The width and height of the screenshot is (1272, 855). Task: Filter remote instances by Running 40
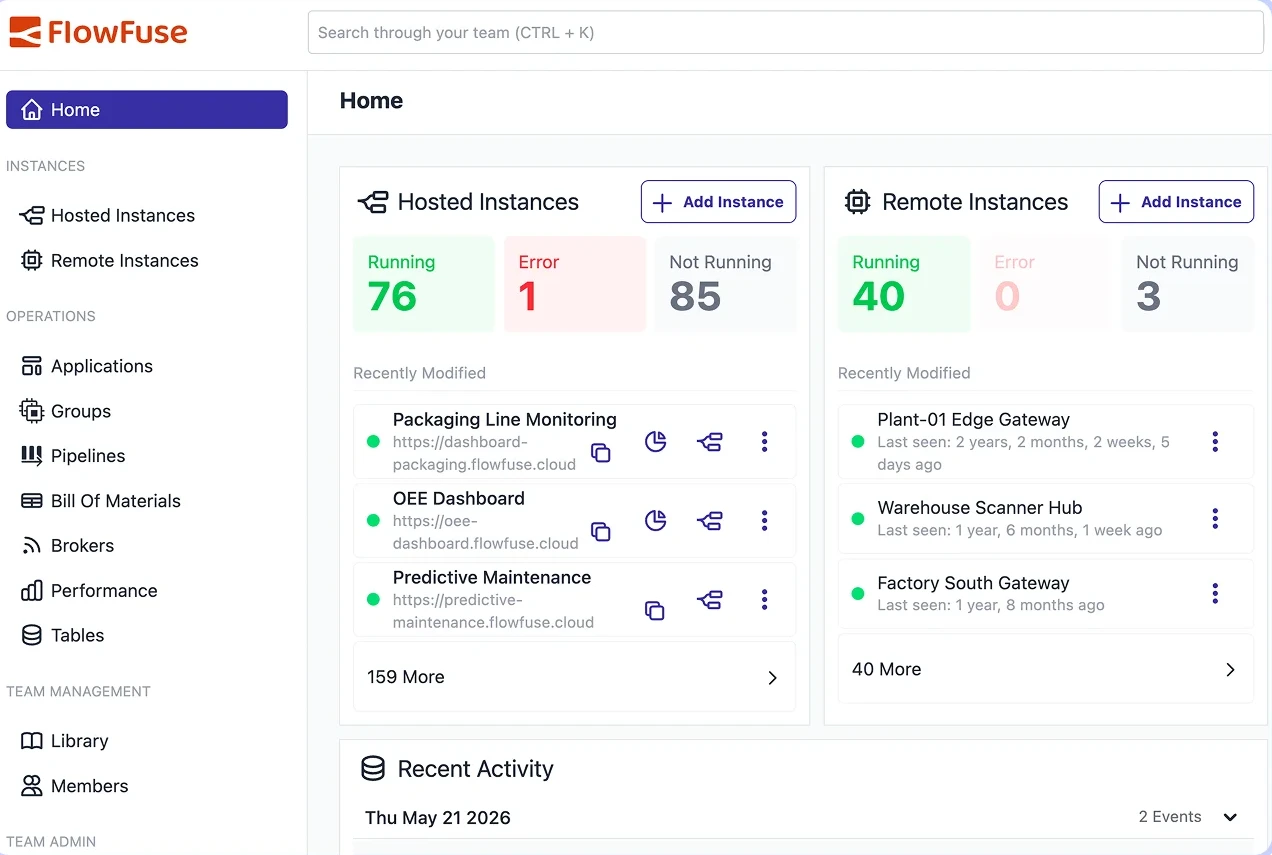tap(904, 284)
